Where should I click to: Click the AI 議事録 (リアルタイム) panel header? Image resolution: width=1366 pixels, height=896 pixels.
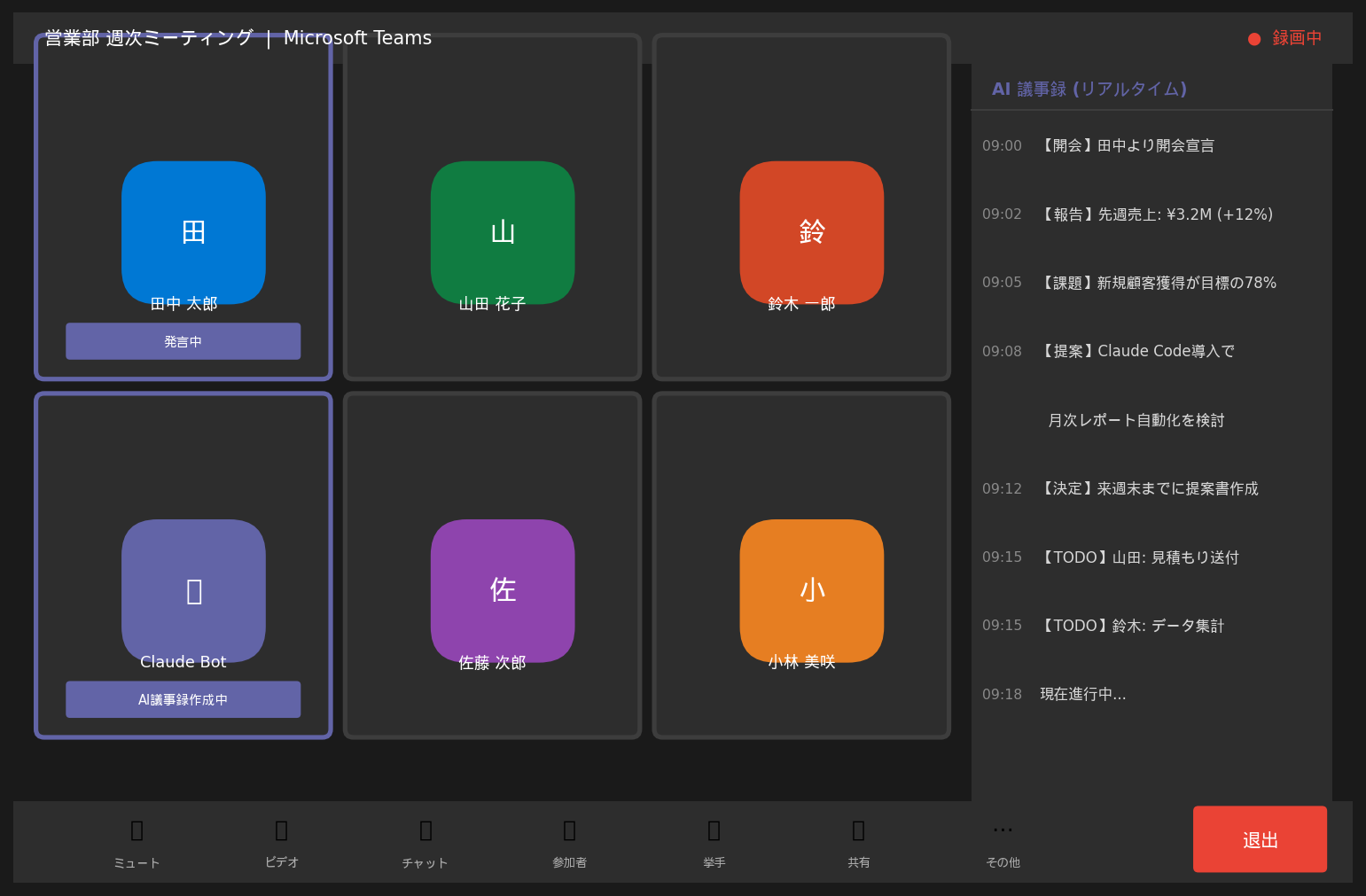[x=1089, y=89]
